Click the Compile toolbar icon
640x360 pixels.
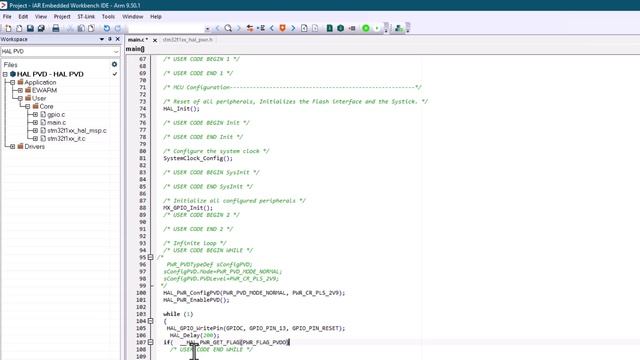(329, 28)
